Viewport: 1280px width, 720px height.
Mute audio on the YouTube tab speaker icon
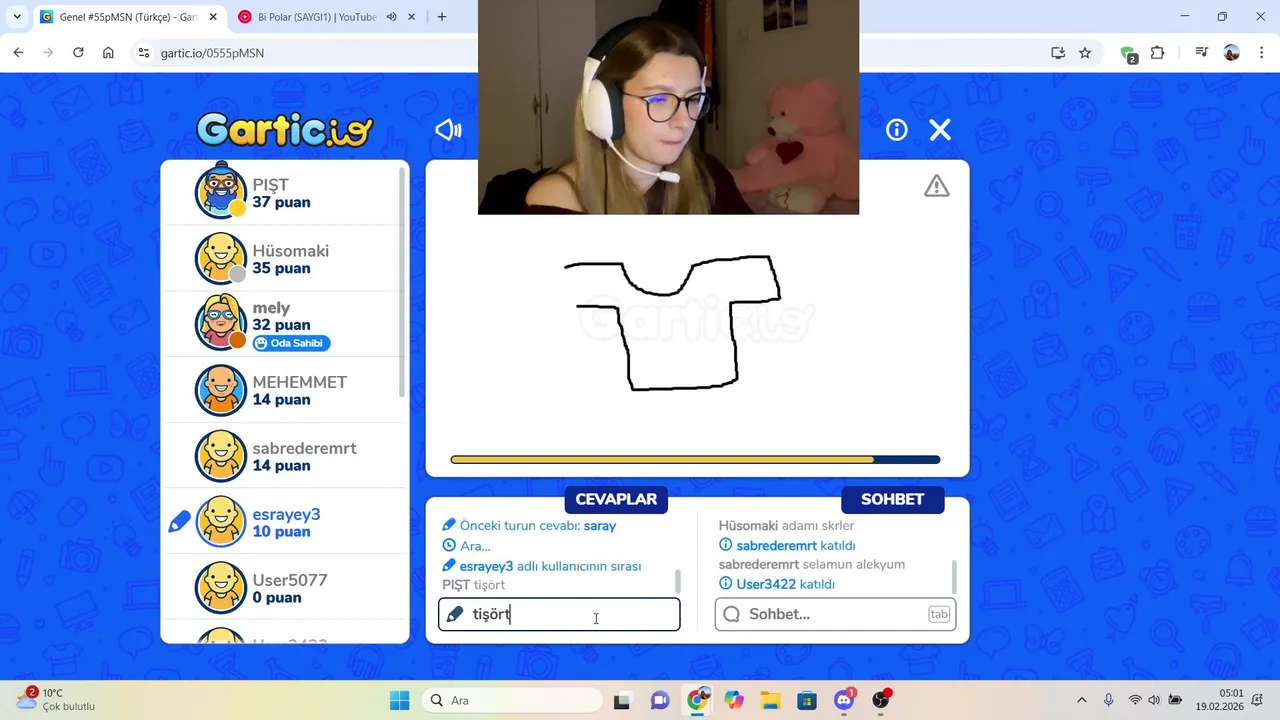pos(391,17)
